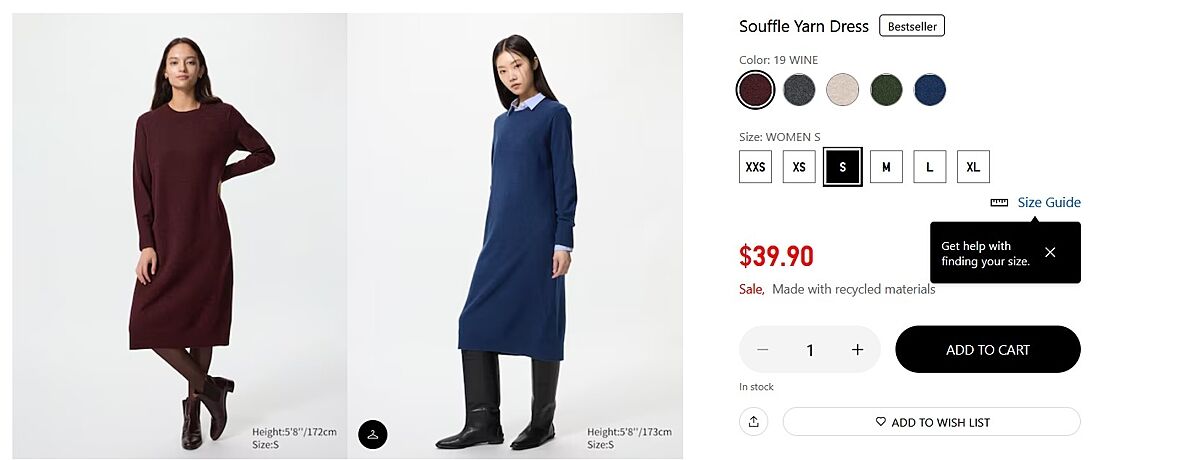
Task: Choose the blue color swatch
Action: 930,90
